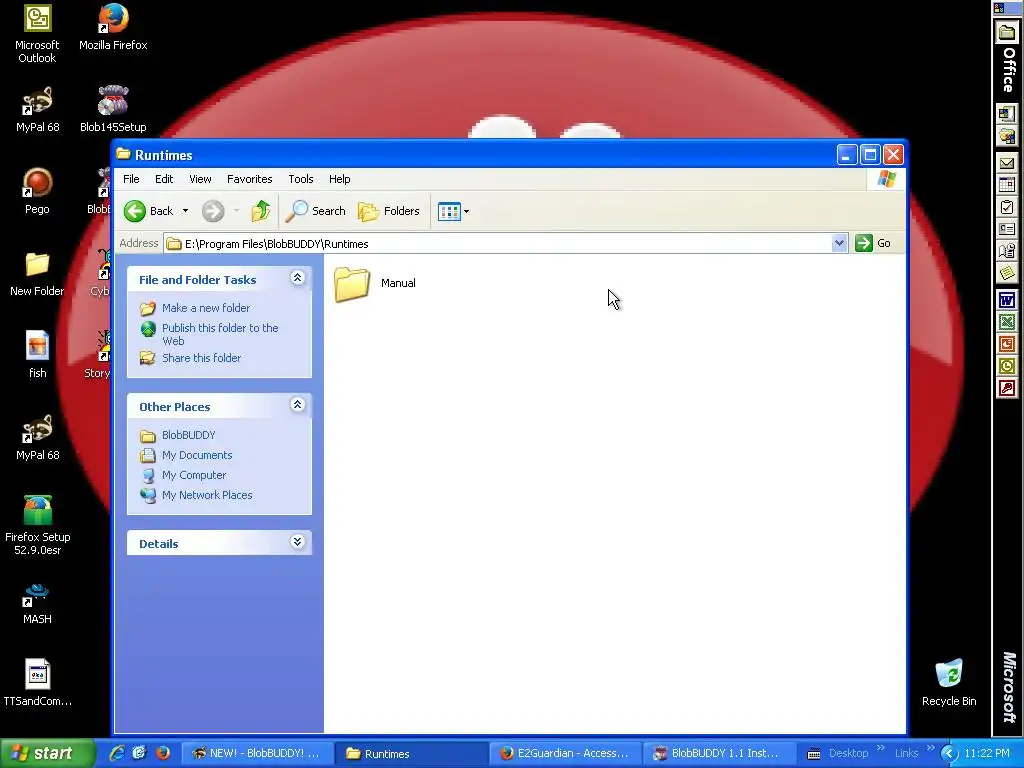Screen dimensions: 1024x768
Task: Open My Documents link
Action: 197,455
